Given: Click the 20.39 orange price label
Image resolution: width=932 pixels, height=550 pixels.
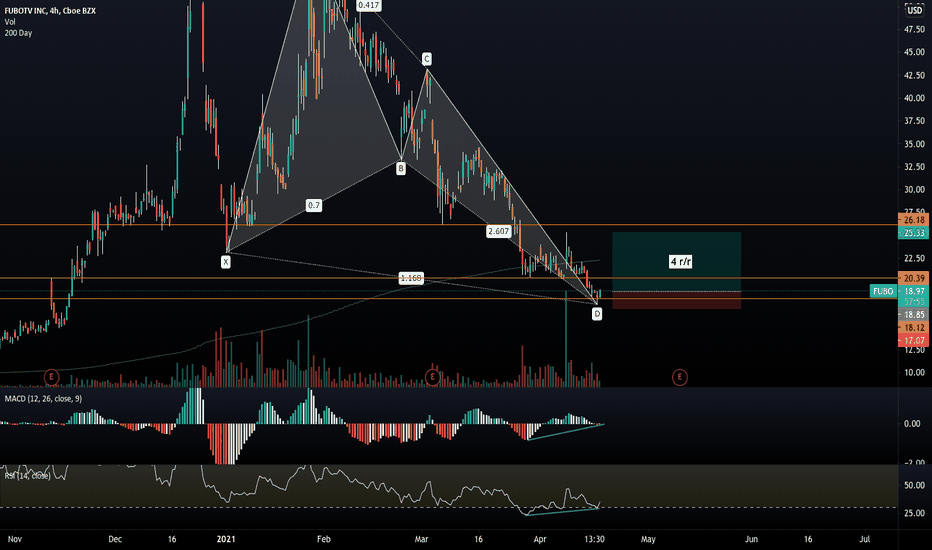Looking at the screenshot, I should coord(914,278).
